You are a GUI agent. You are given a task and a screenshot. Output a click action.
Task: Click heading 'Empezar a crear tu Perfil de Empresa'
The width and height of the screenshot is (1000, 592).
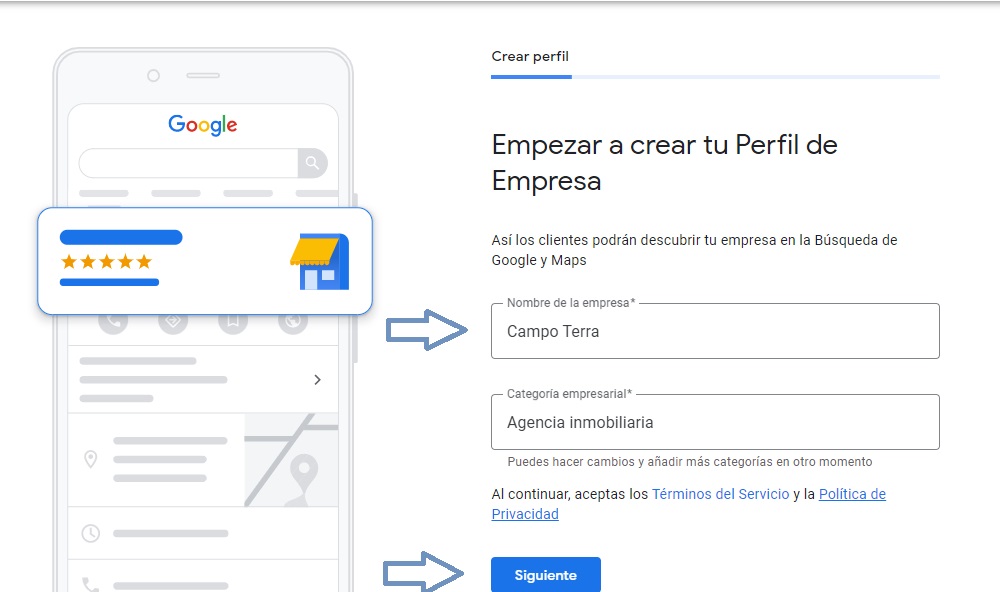tap(665, 163)
